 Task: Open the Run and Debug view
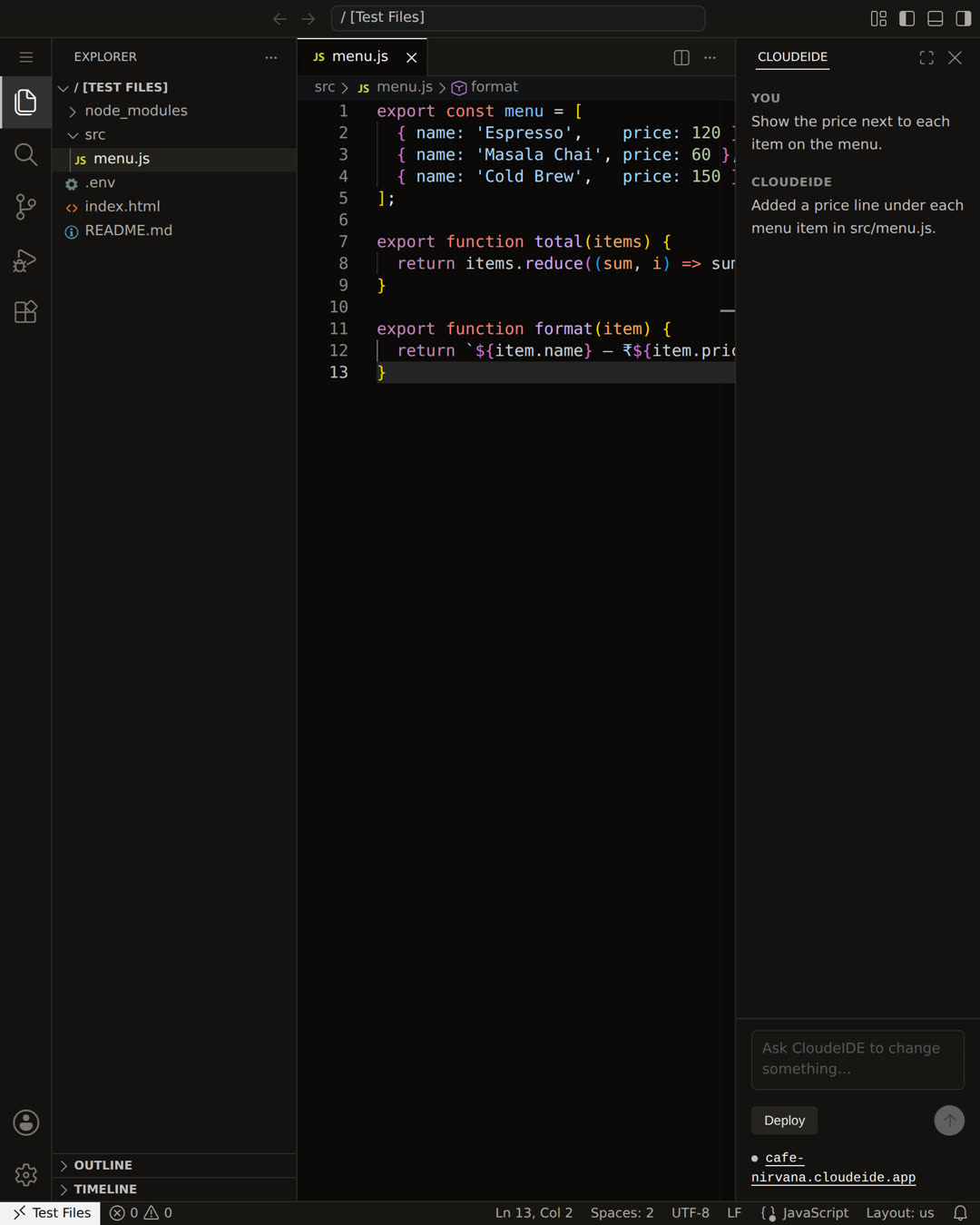point(25,260)
